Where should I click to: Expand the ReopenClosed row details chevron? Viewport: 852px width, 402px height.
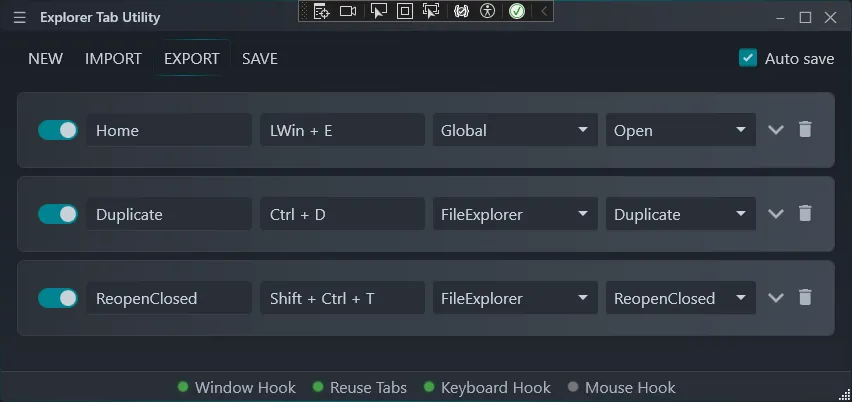(x=776, y=298)
